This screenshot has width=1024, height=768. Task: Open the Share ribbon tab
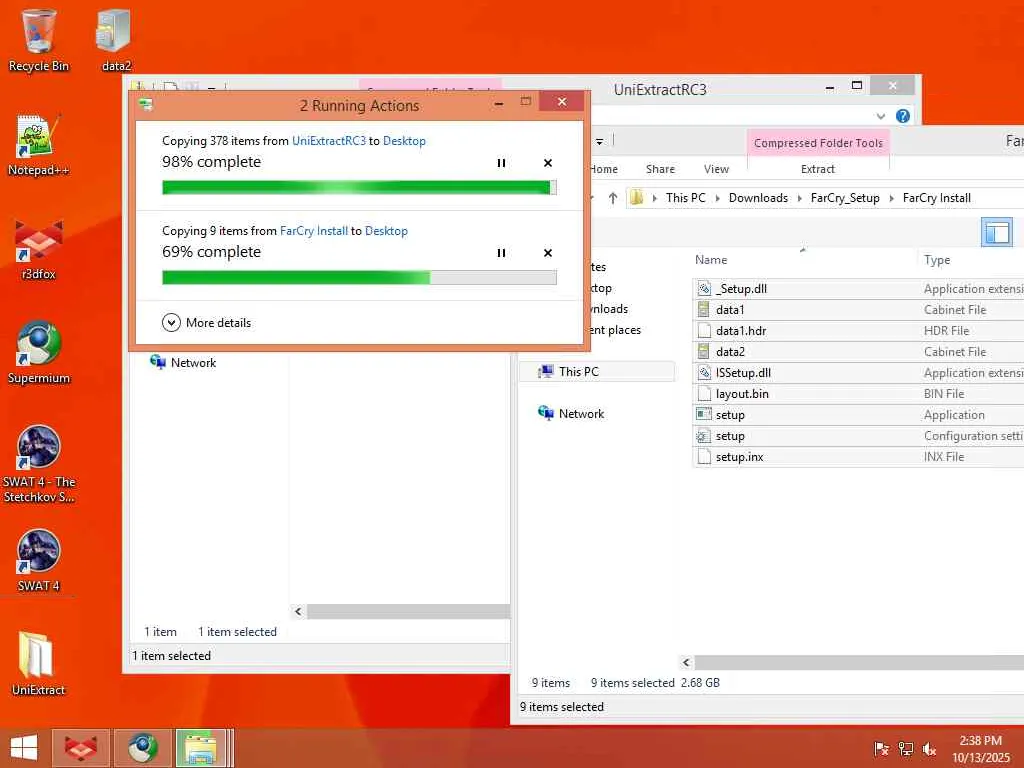pyautogui.click(x=660, y=169)
